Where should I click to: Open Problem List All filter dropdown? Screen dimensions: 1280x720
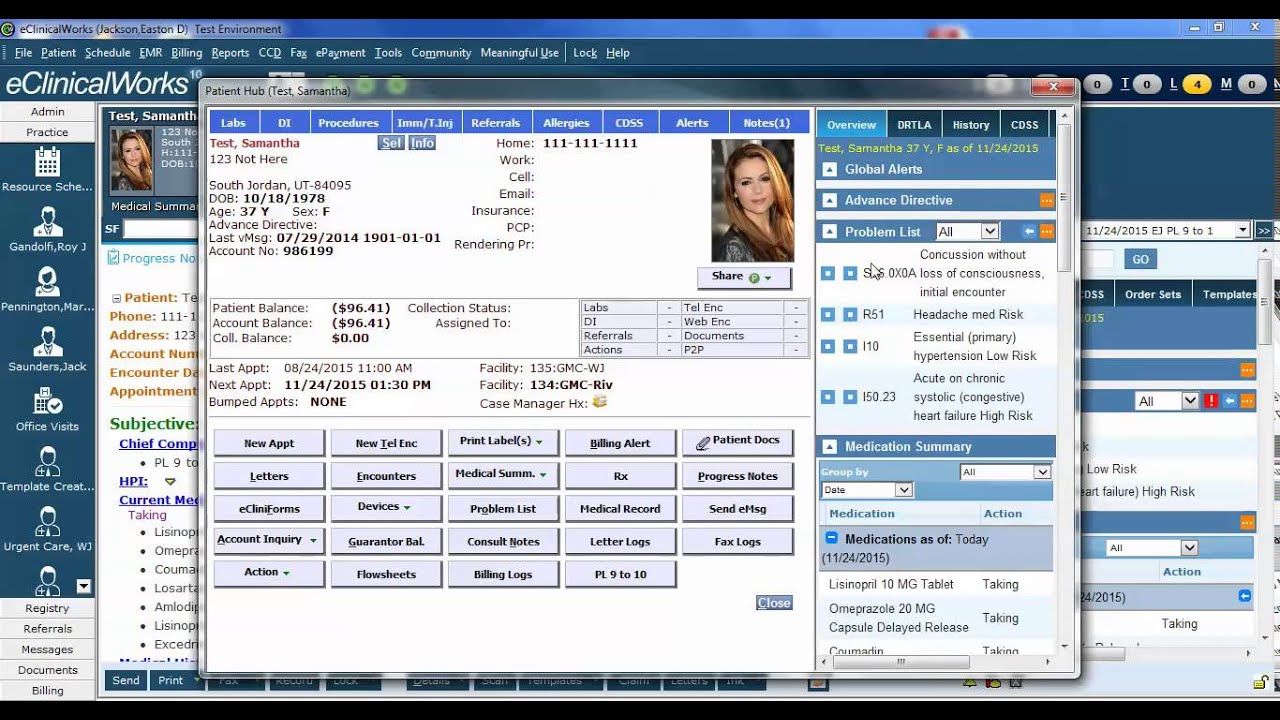pos(967,231)
